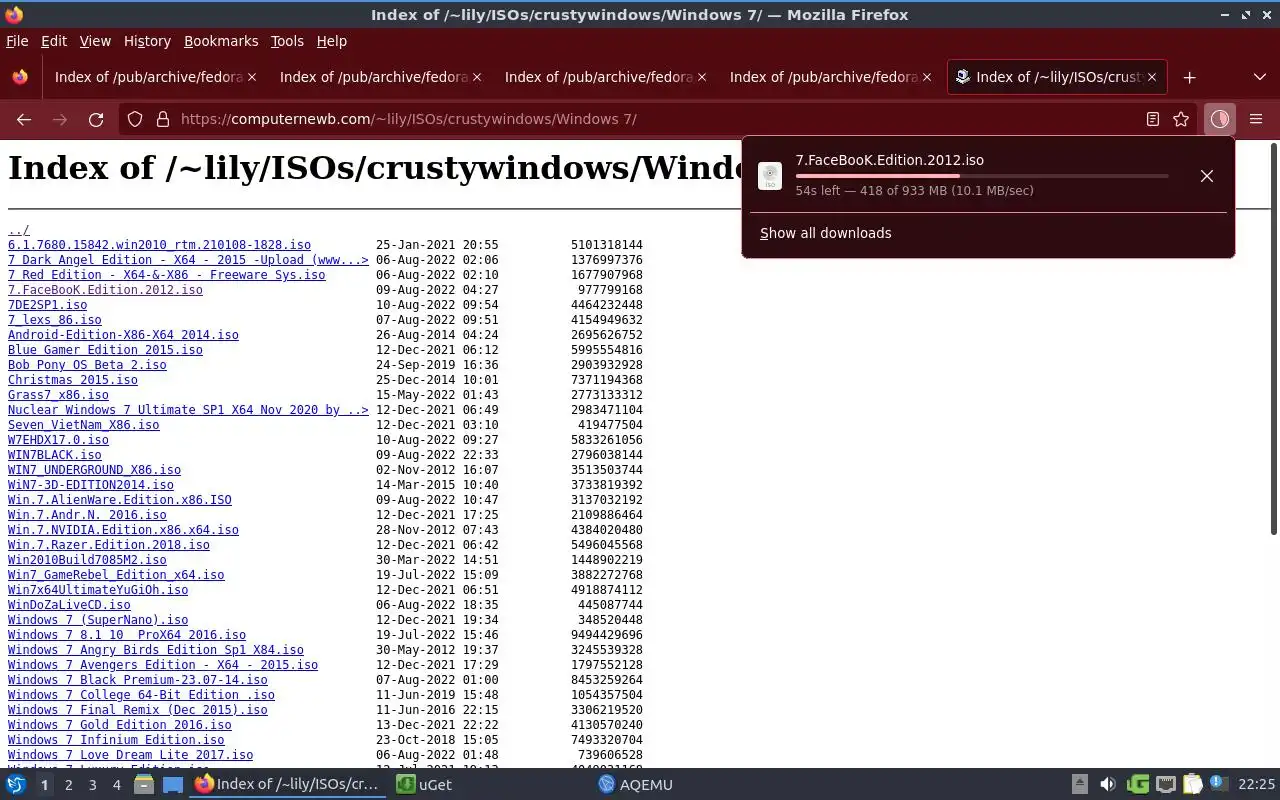
Task: Open the Edit menu
Action: [x=54, y=41]
